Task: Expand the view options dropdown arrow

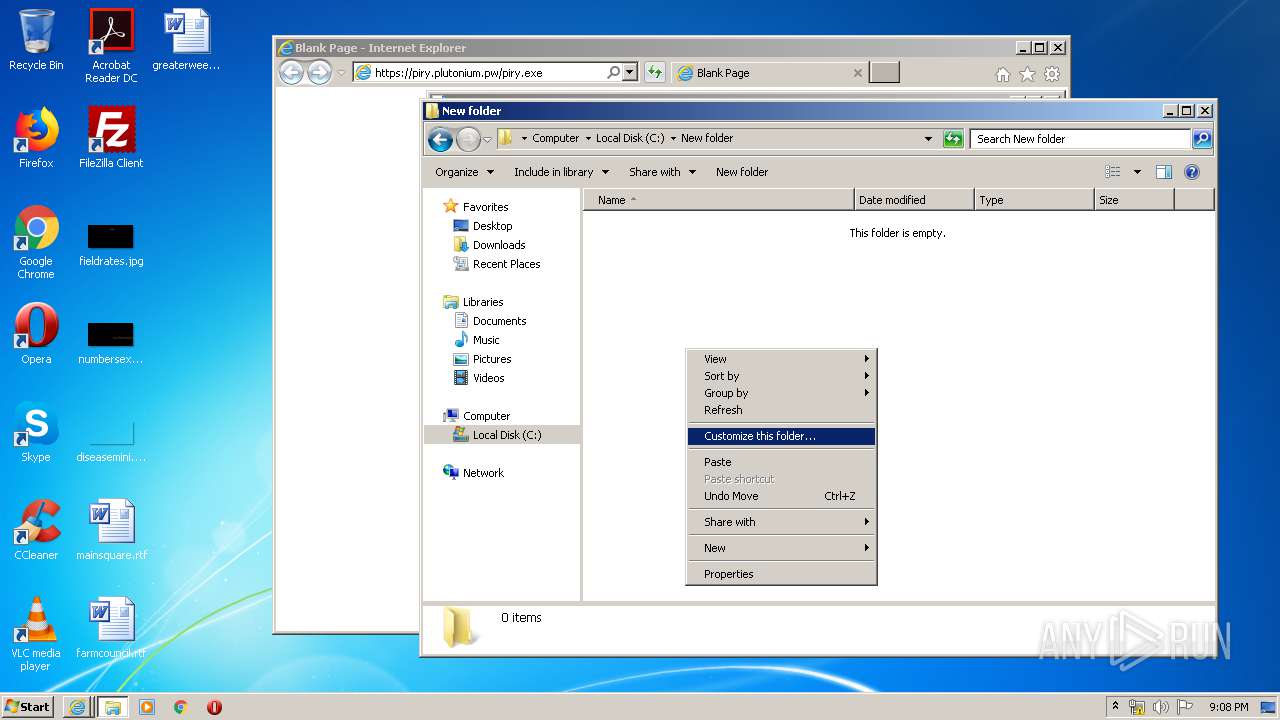Action: 1137,172
